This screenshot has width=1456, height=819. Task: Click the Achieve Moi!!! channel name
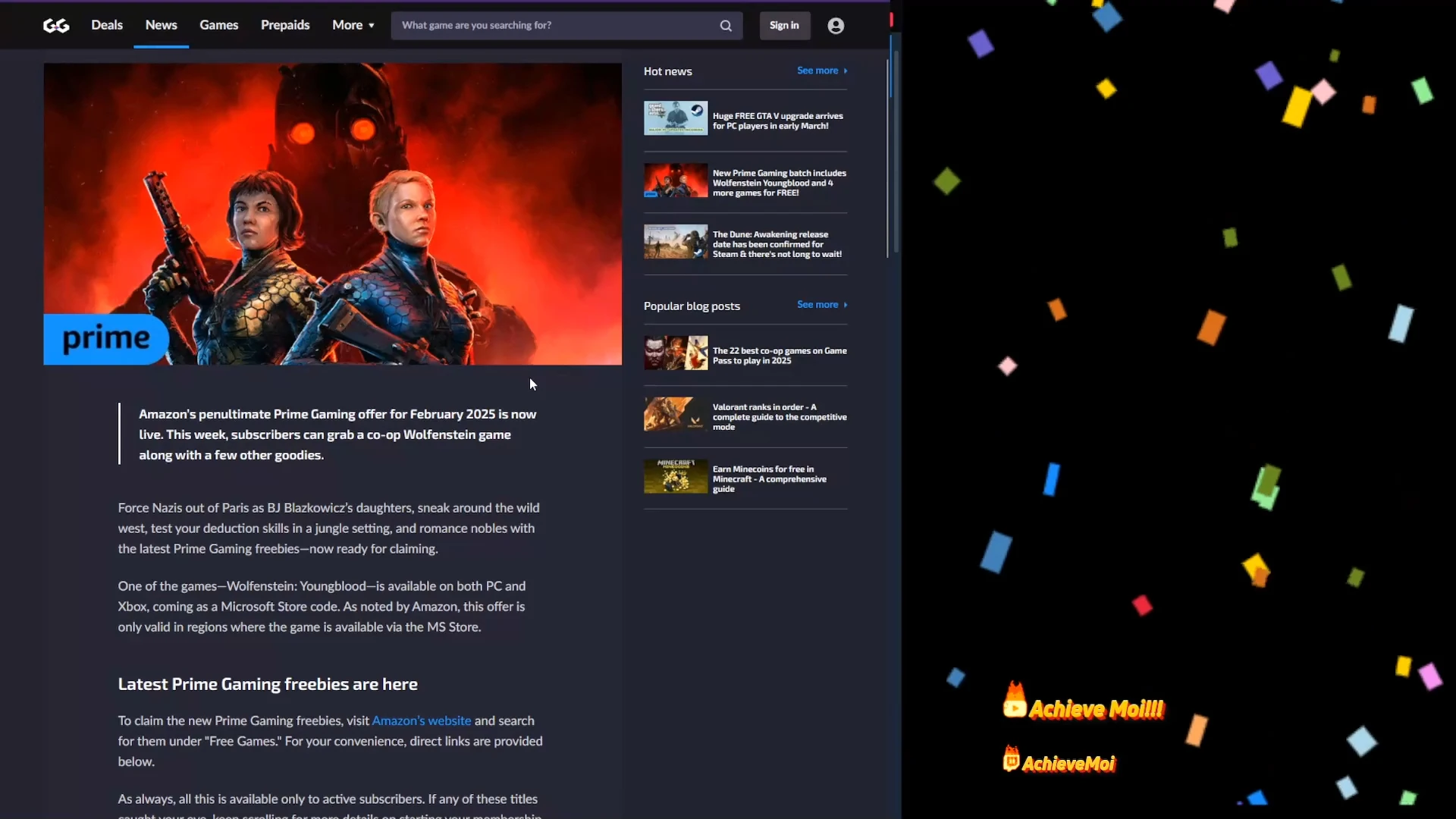pos(1097,710)
